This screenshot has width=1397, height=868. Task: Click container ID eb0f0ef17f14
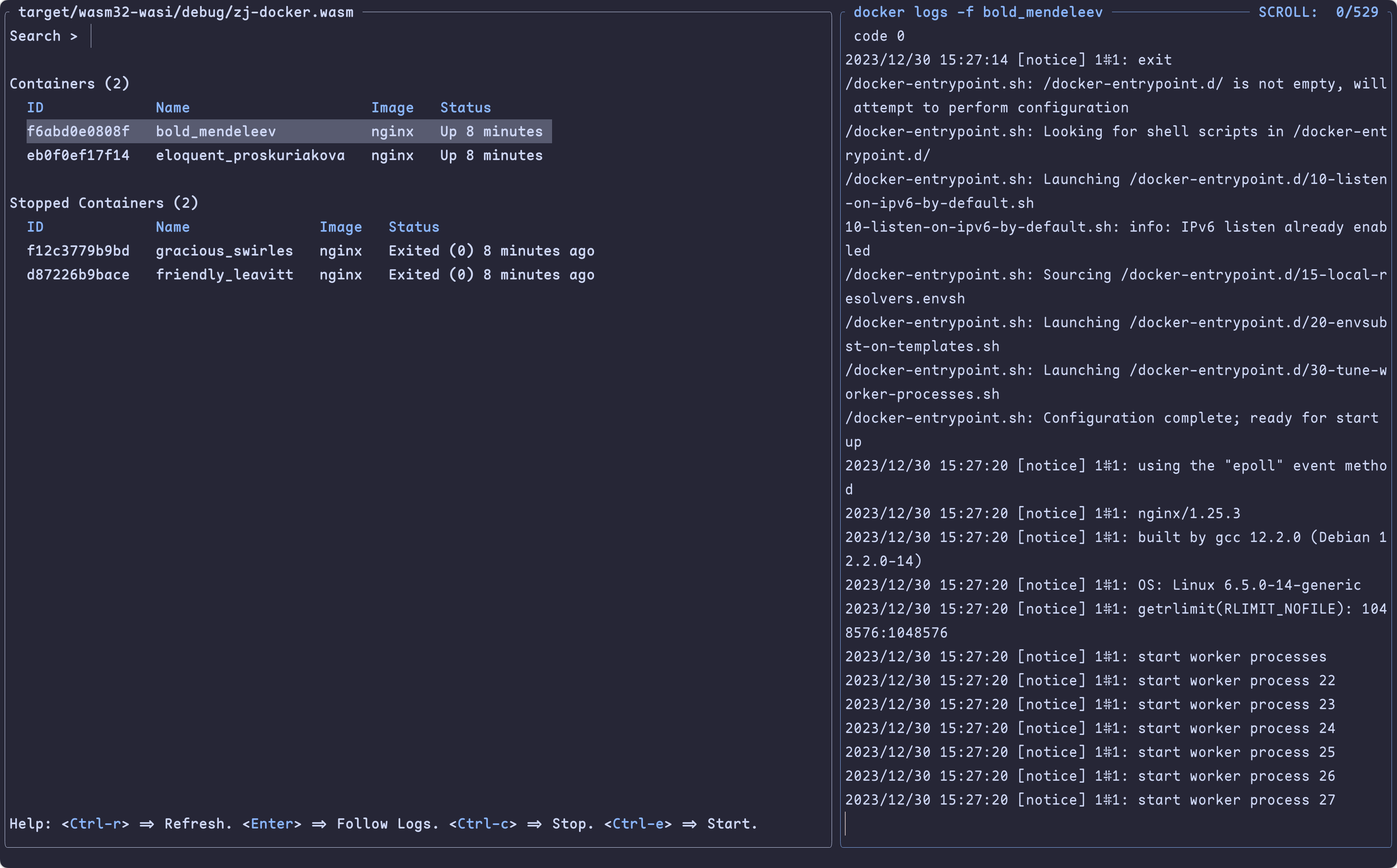point(78,156)
